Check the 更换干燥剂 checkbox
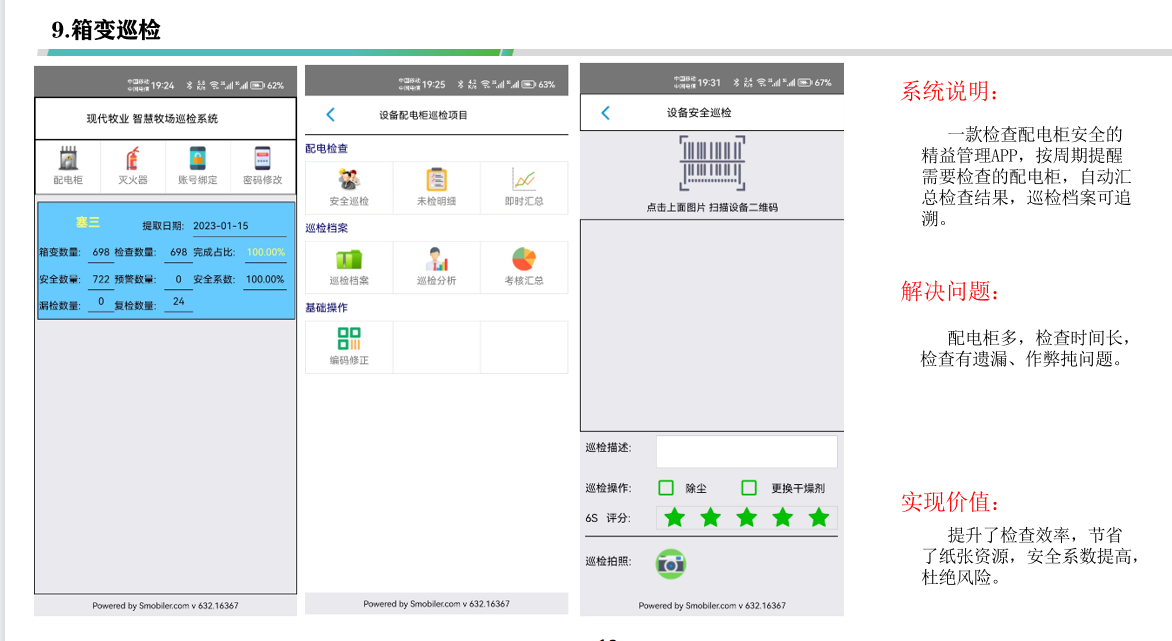This screenshot has width=1172, height=641. (x=749, y=488)
